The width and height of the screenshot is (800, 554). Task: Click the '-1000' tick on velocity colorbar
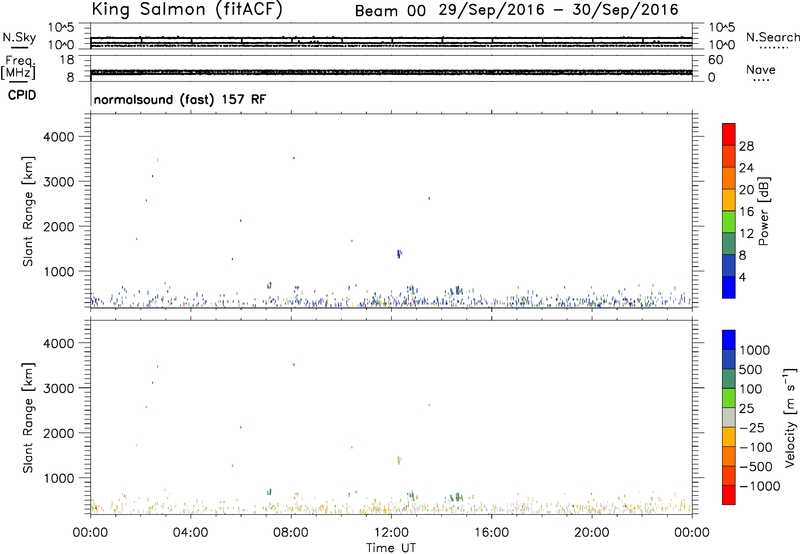point(759,486)
